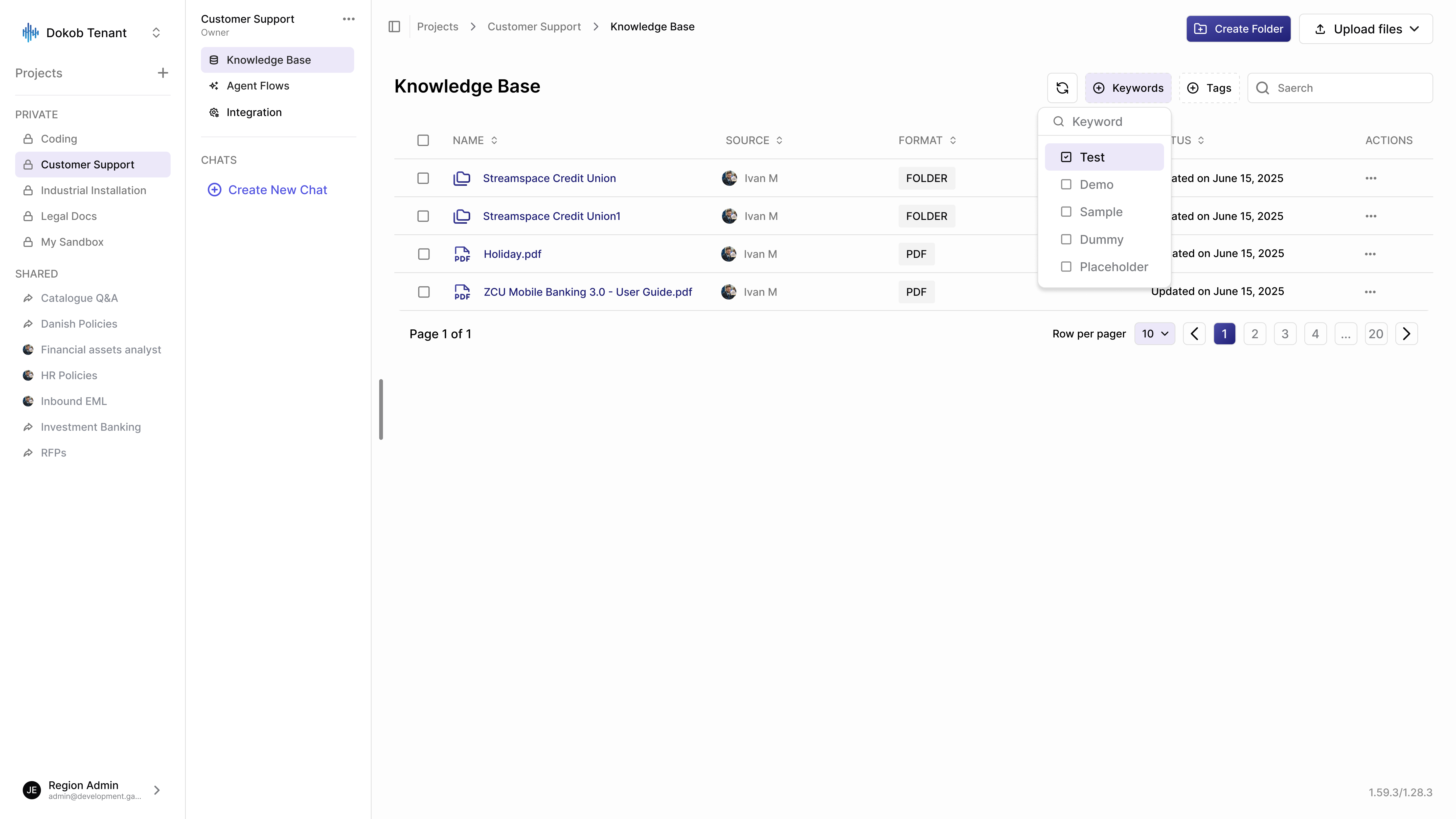Screen dimensions: 1456x819
Task: Open actions menu for Holiday.pdf
Action: pos(1370,254)
